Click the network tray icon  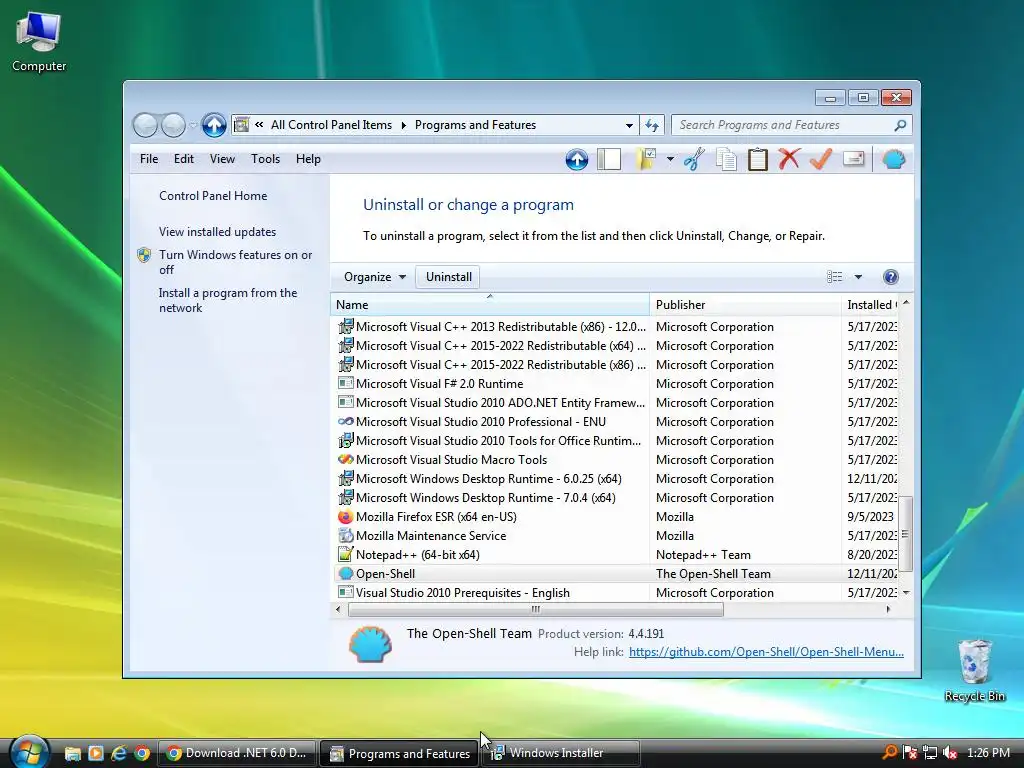930,753
